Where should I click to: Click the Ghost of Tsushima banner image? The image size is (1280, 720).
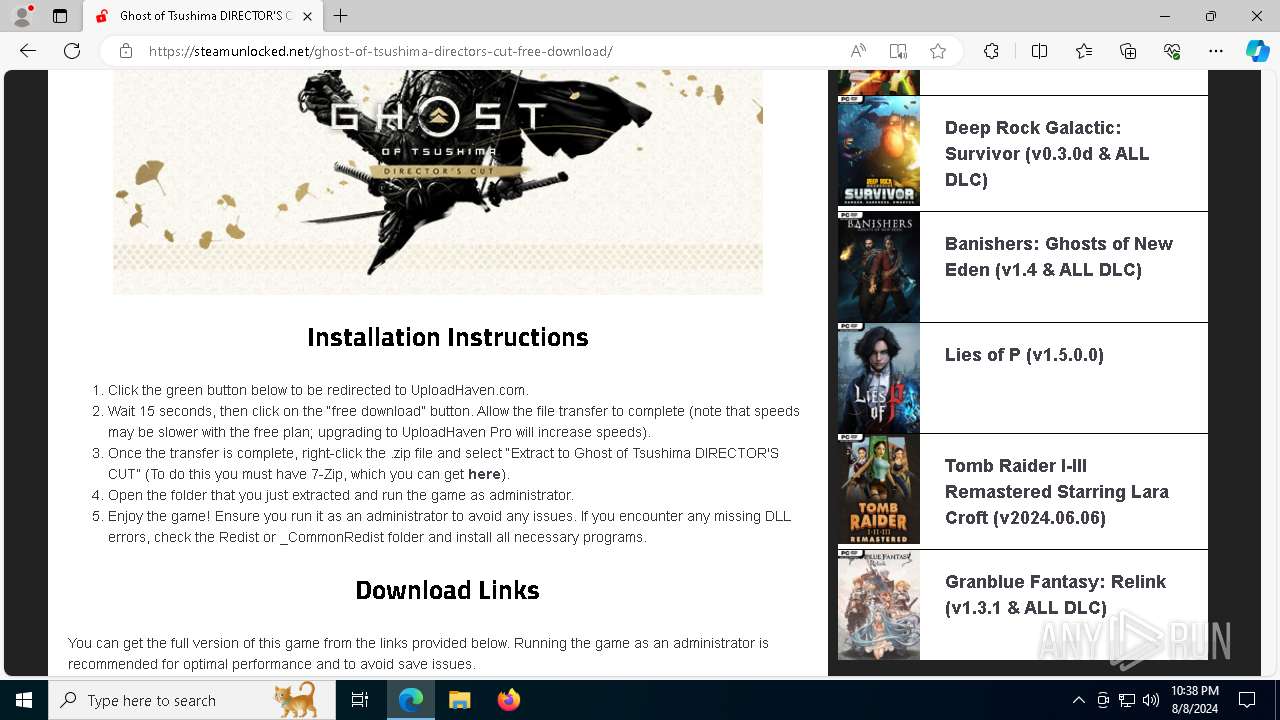[x=437, y=182]
